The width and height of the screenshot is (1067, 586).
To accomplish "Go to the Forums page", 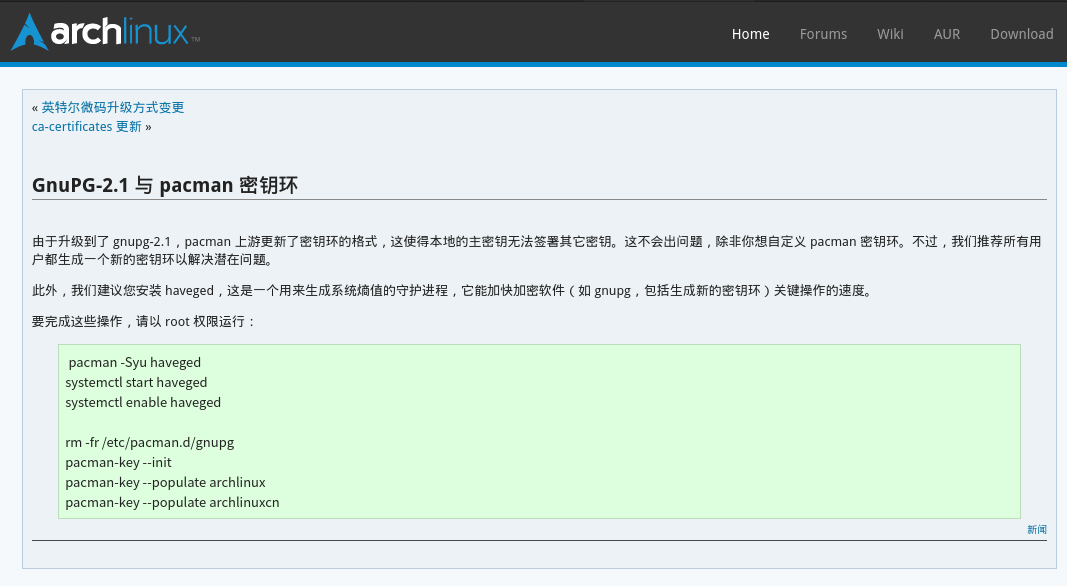I will point(823,34).
